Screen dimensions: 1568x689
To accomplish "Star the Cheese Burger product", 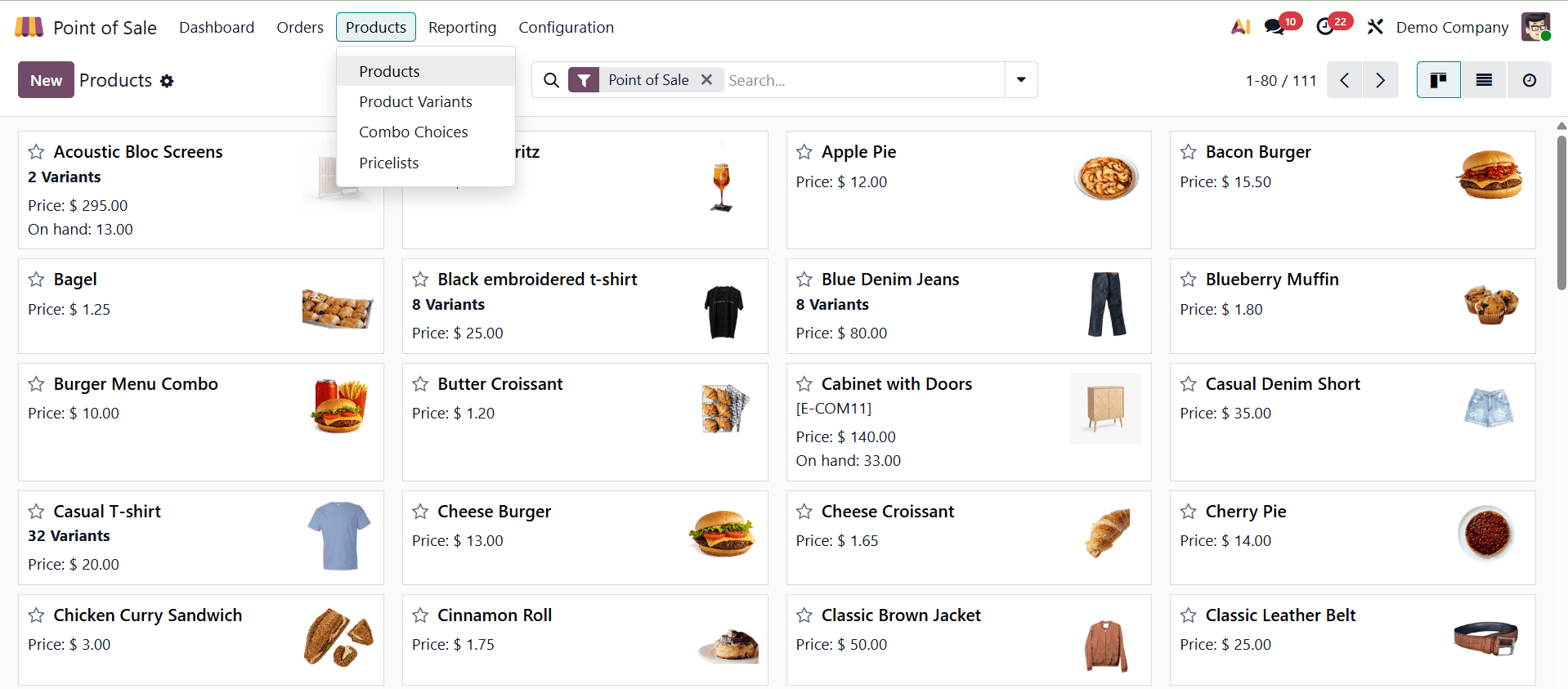I will point(419,512).
